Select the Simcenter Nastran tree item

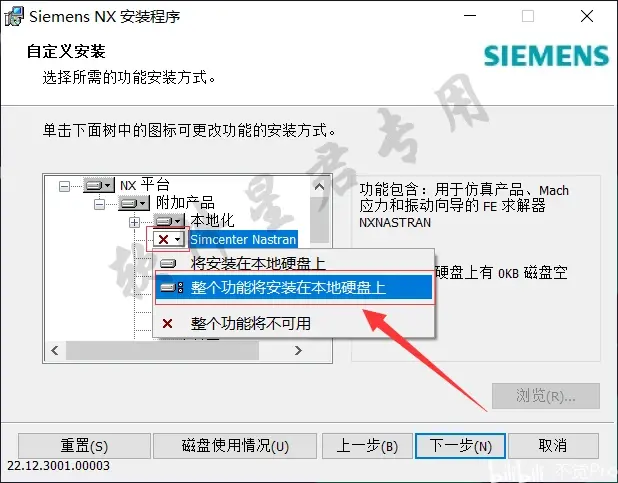tap(243, 239)
